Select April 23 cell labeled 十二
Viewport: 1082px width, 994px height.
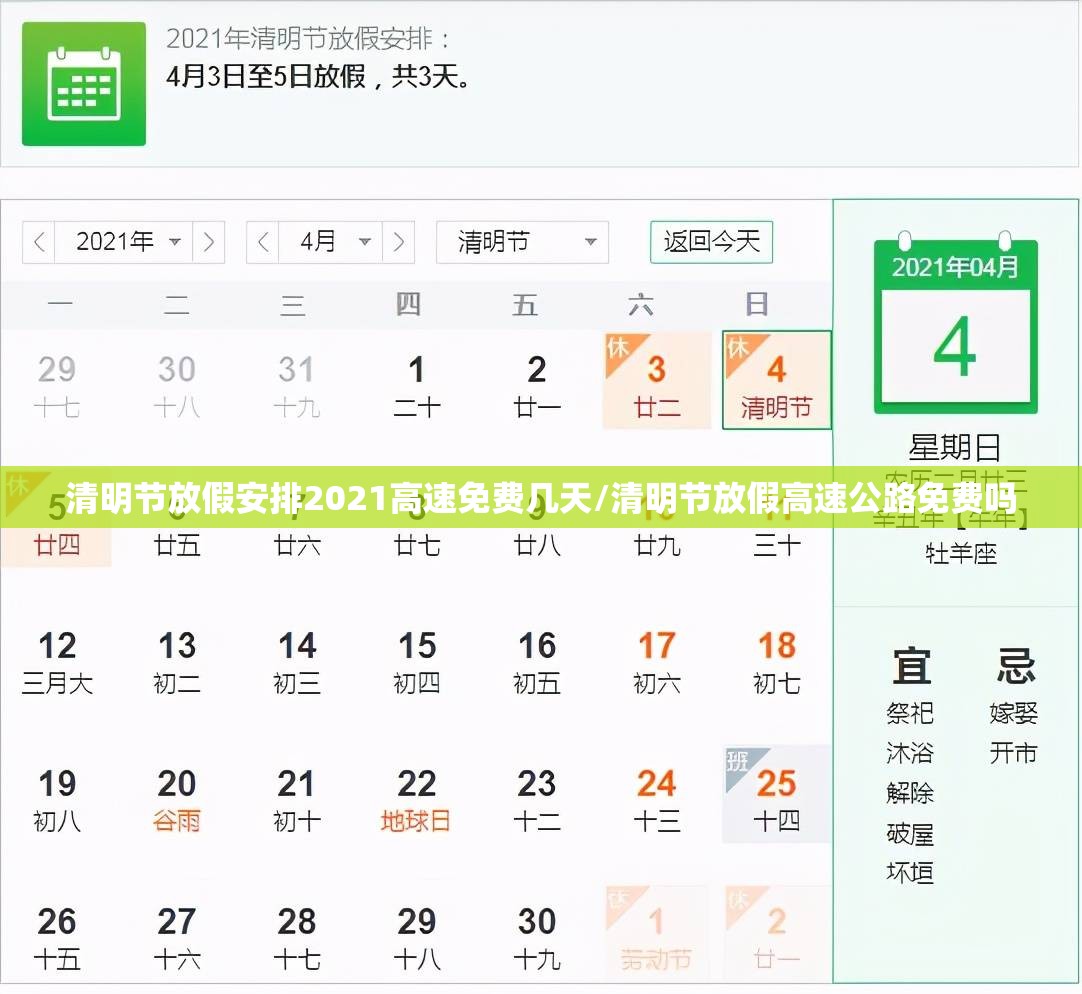pyautogui.click(x=537, y=800)
